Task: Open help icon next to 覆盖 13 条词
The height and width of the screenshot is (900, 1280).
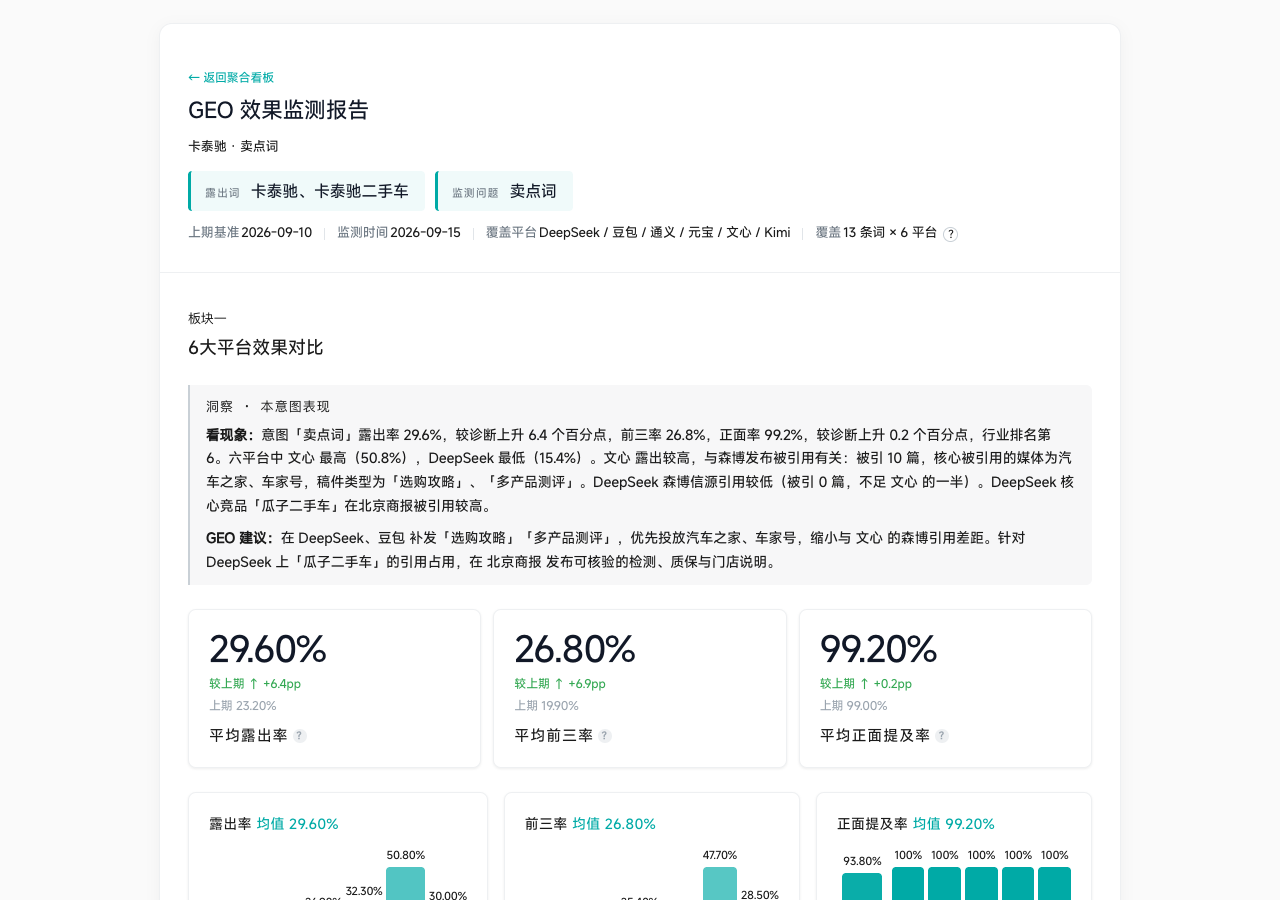Action: pos(950,234)
